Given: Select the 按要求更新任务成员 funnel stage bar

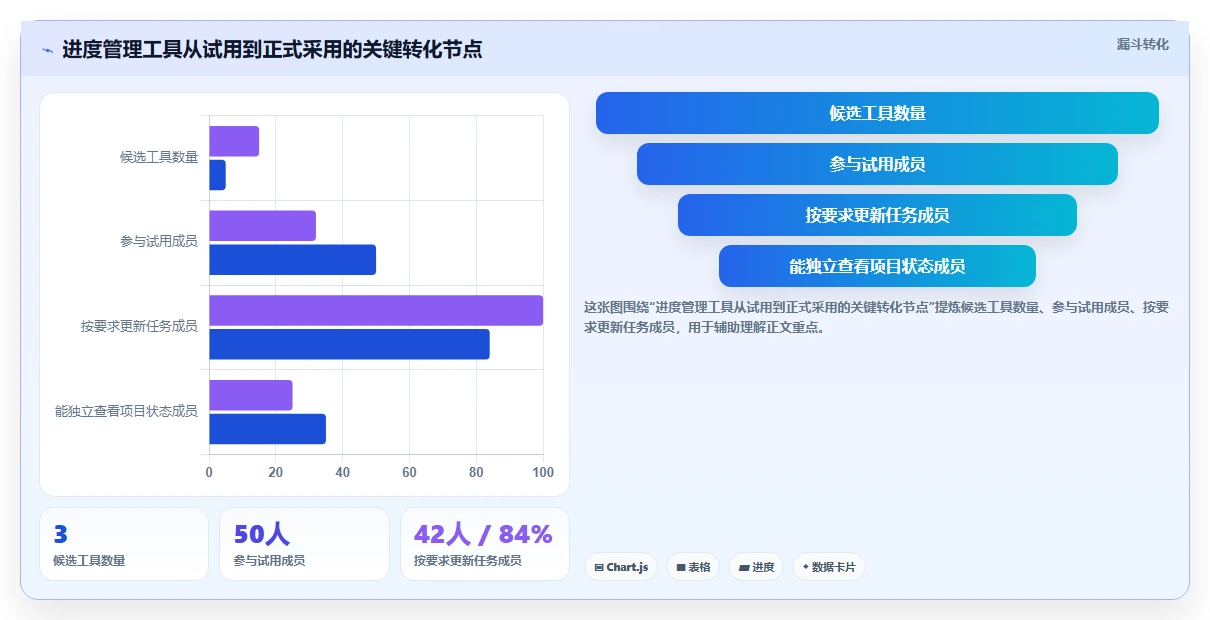Looking at the screenshot, I should (x=877, y=215).
